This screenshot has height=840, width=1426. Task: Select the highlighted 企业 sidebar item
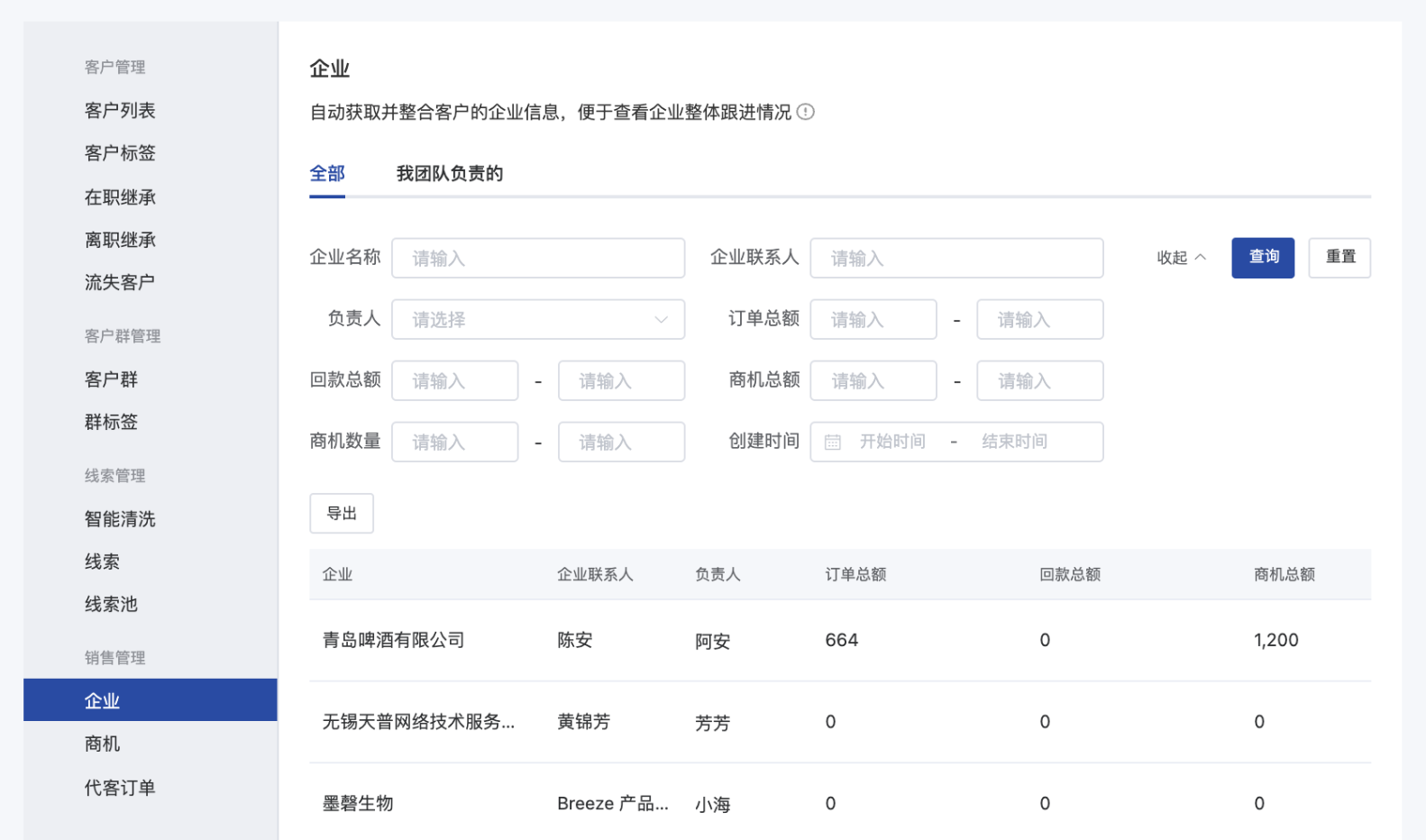point(151,700)
